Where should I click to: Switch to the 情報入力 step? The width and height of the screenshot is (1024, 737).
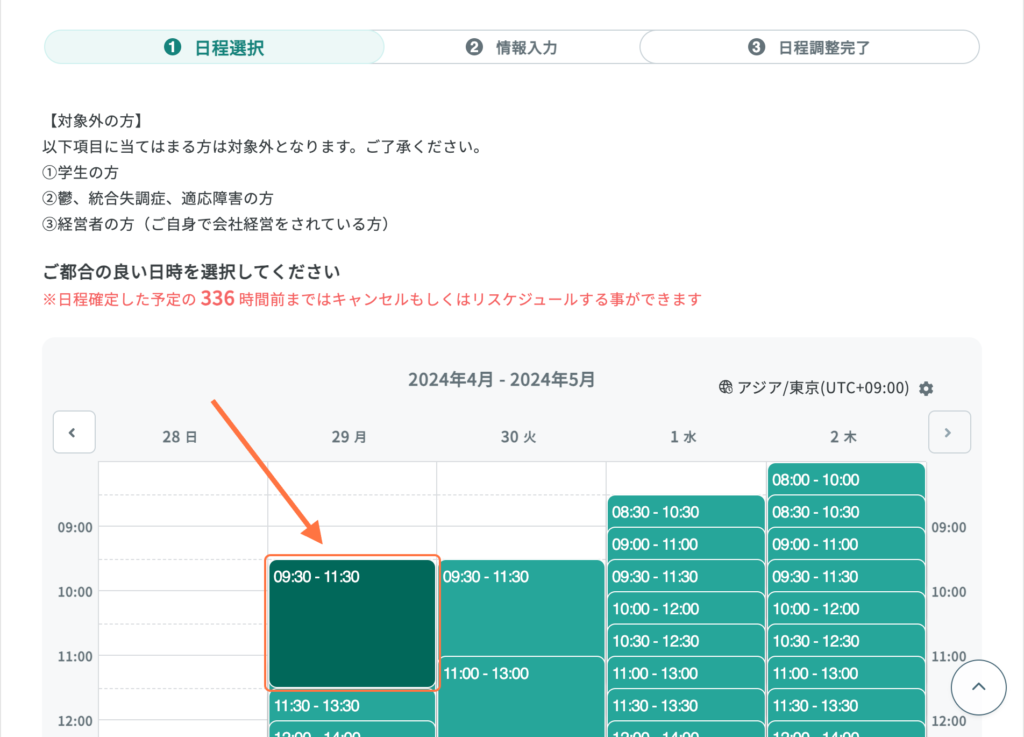511,47
